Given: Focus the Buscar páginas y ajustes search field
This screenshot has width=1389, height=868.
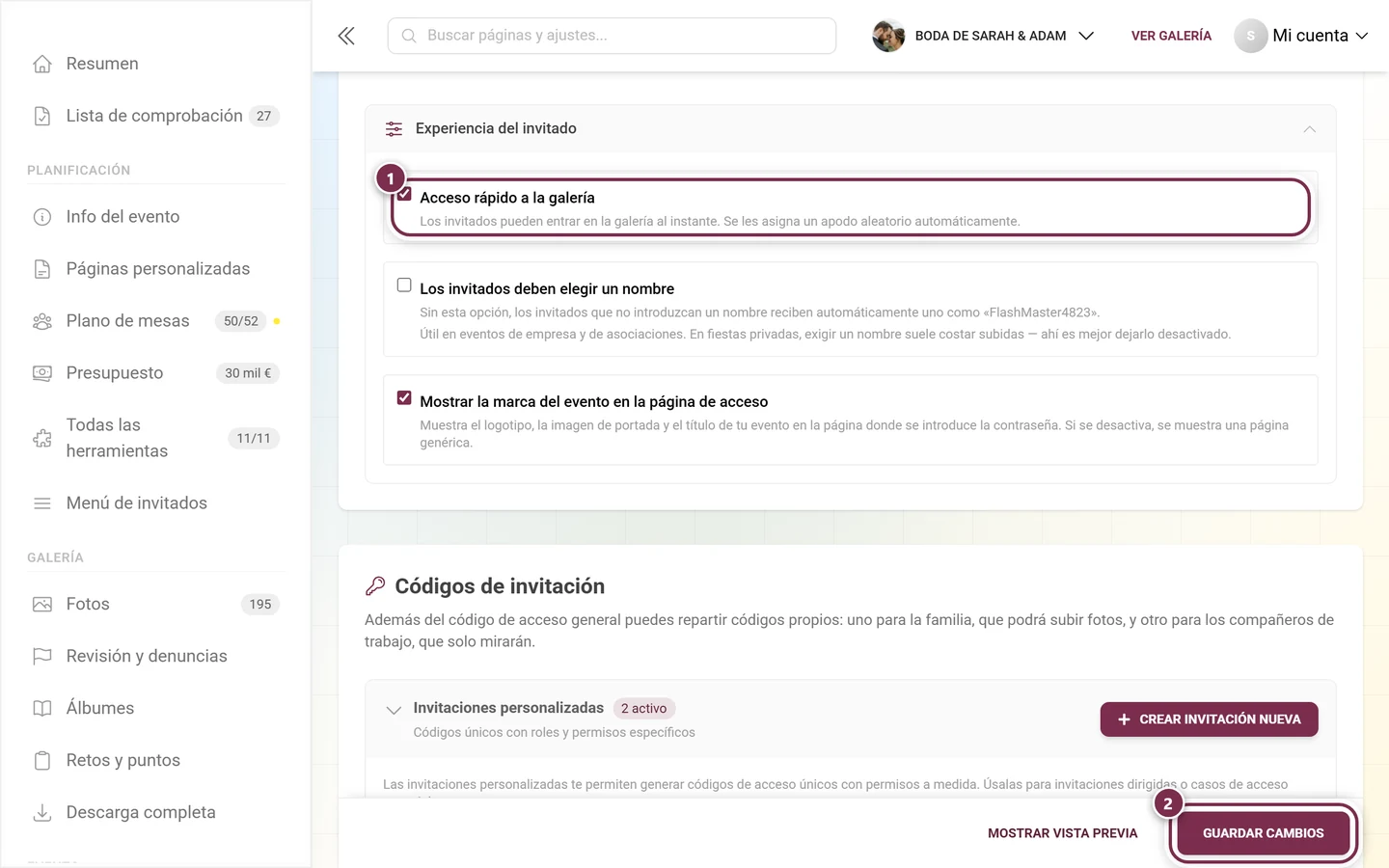Looking at the screenshot, I should pos(612,36).
